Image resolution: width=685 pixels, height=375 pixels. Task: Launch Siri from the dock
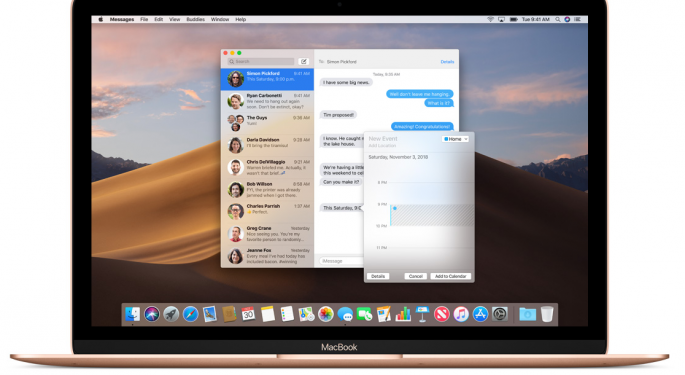click(x=152, y=314)
